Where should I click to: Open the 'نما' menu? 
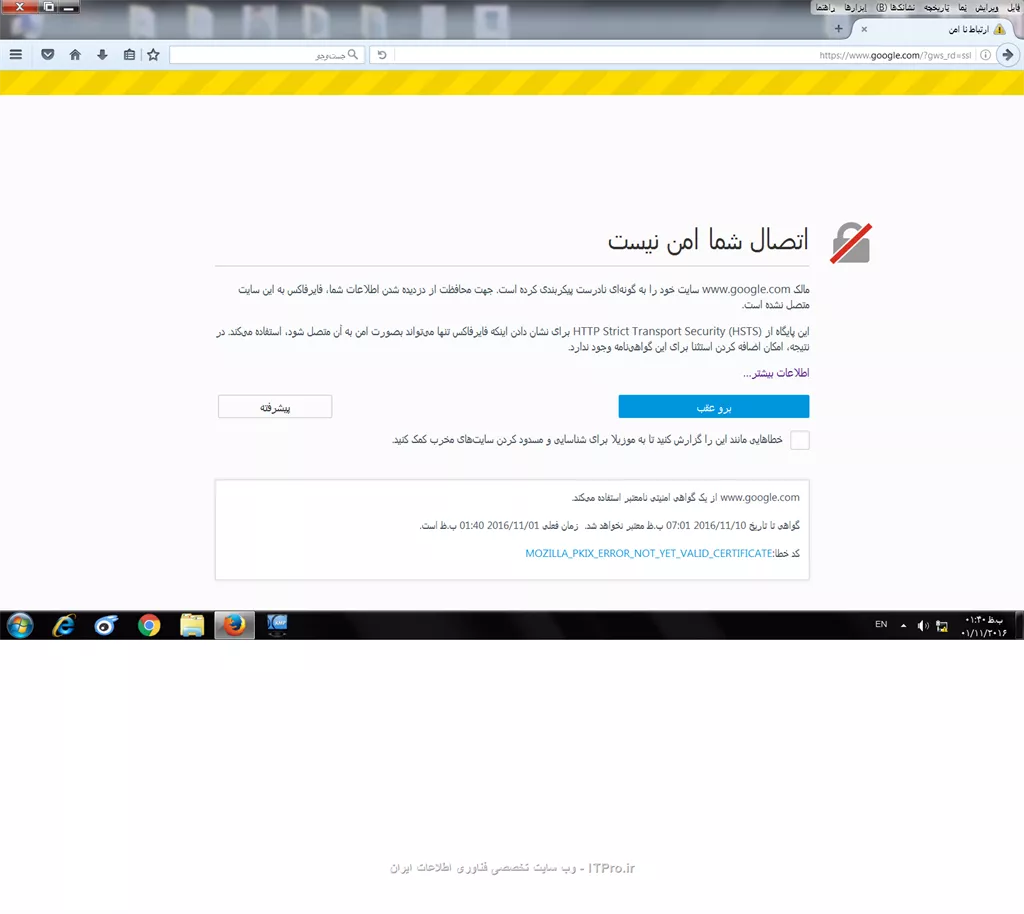(x=963, y=7)
